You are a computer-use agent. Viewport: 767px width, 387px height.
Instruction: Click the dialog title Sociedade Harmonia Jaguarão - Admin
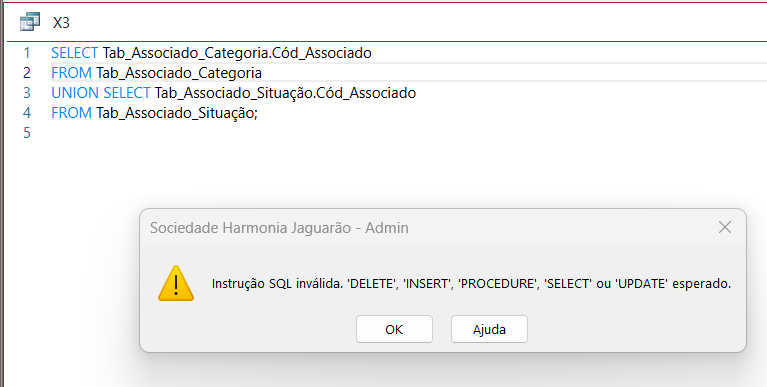(279, 228)
